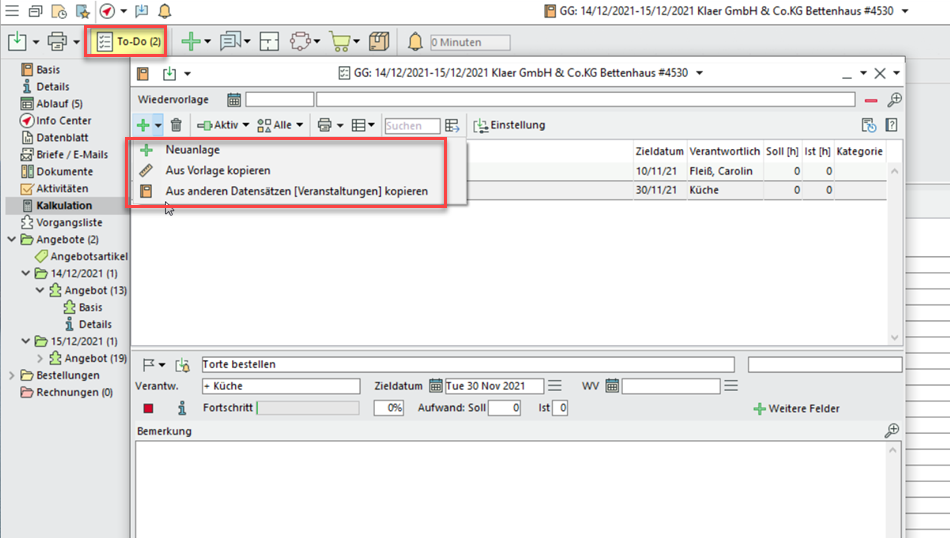Open the Aktiv filter dropdown
Viewport: 950px width, 538px height.
(x=223, y=126)
